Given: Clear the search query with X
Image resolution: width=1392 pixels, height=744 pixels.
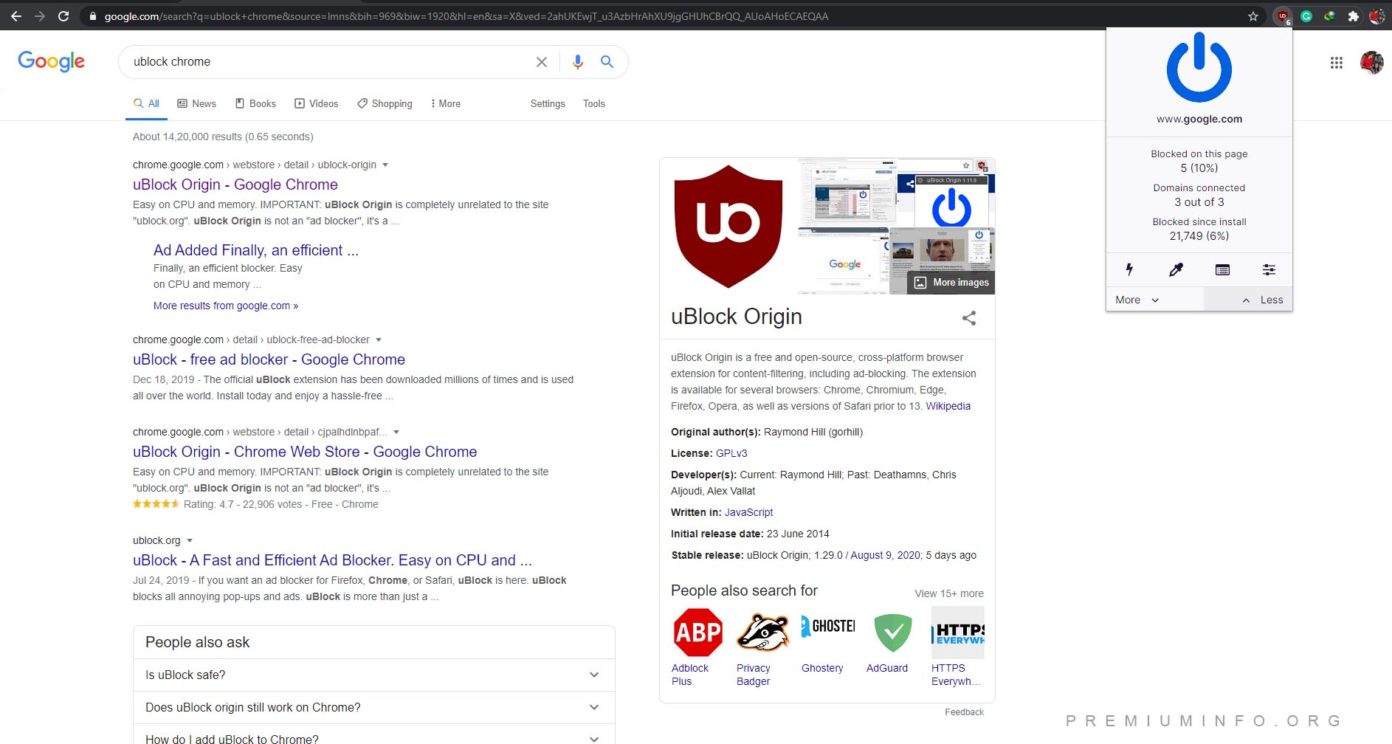Looking at the screenshot, I should pyautogui.click(x=541, y=62).
